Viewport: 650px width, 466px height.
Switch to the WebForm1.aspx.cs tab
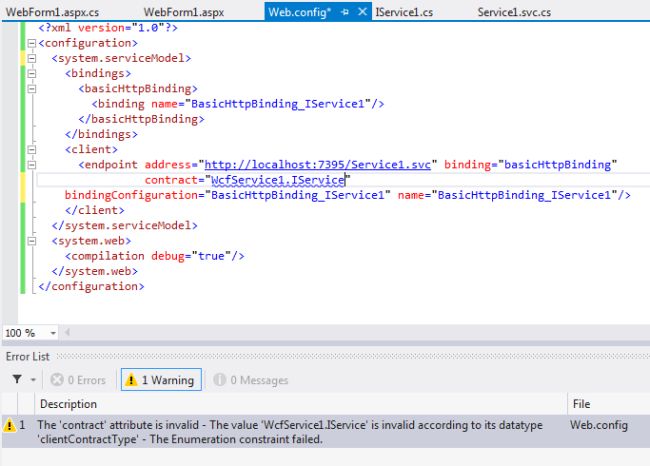52,12
